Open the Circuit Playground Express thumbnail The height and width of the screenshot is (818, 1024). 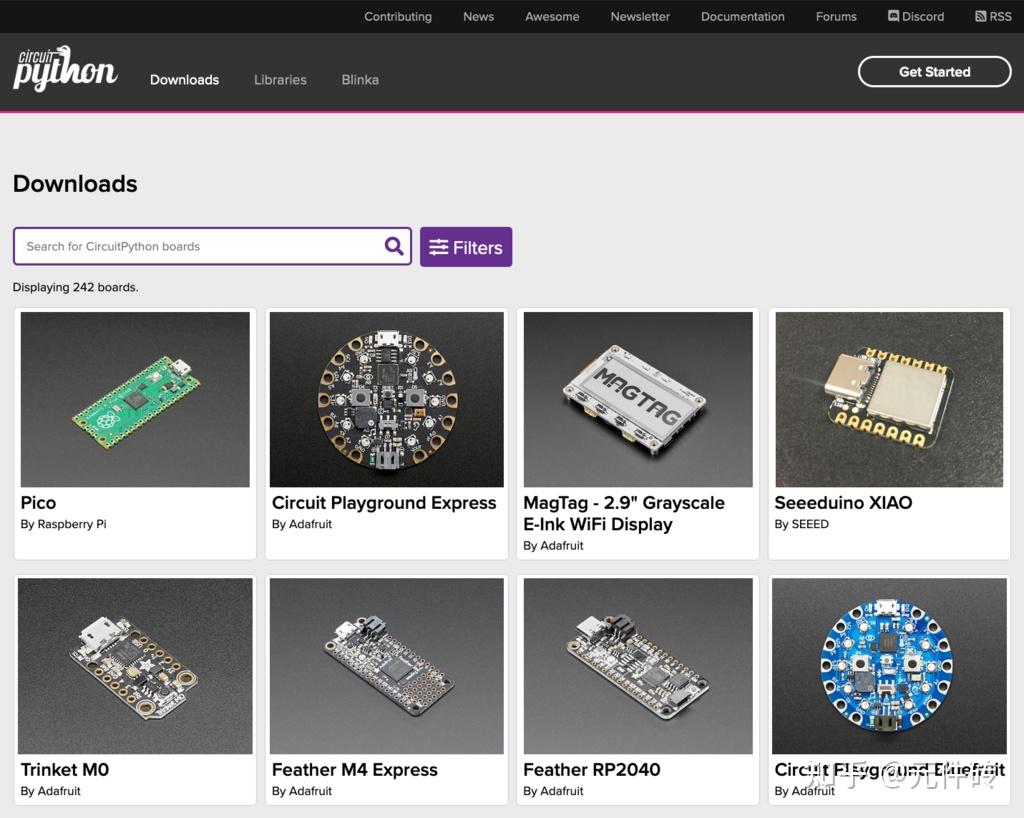(386, 399)
